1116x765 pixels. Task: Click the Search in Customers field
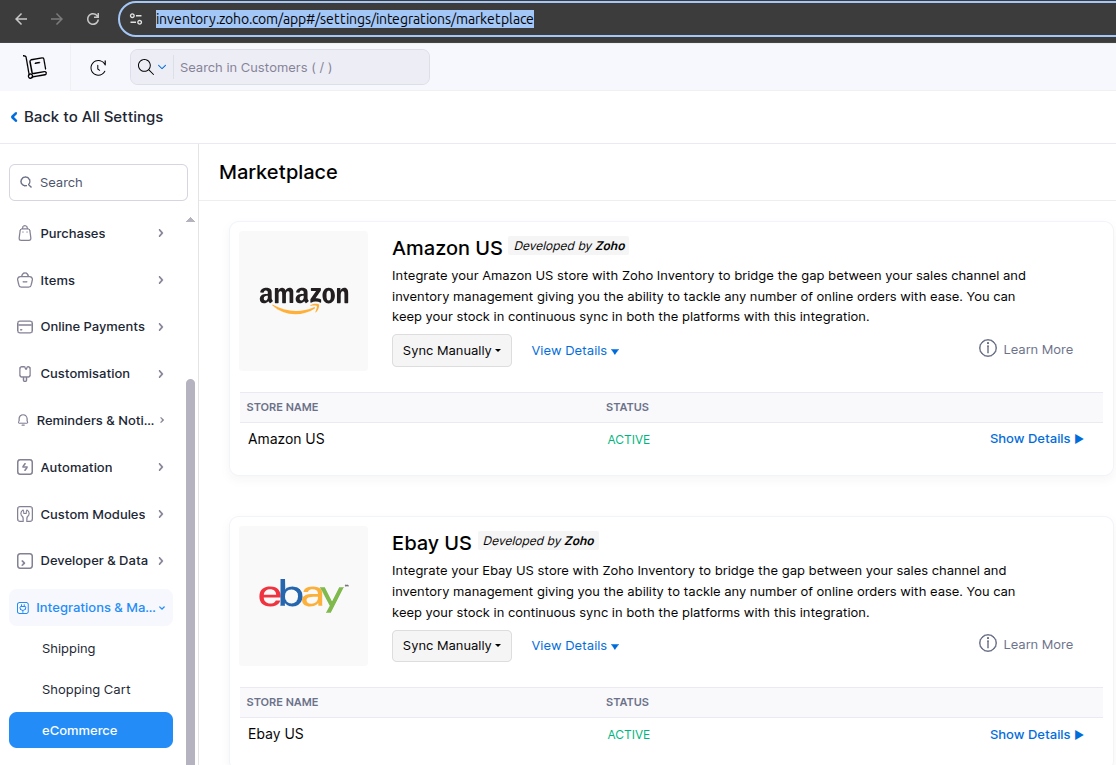[x=301, y=68]
